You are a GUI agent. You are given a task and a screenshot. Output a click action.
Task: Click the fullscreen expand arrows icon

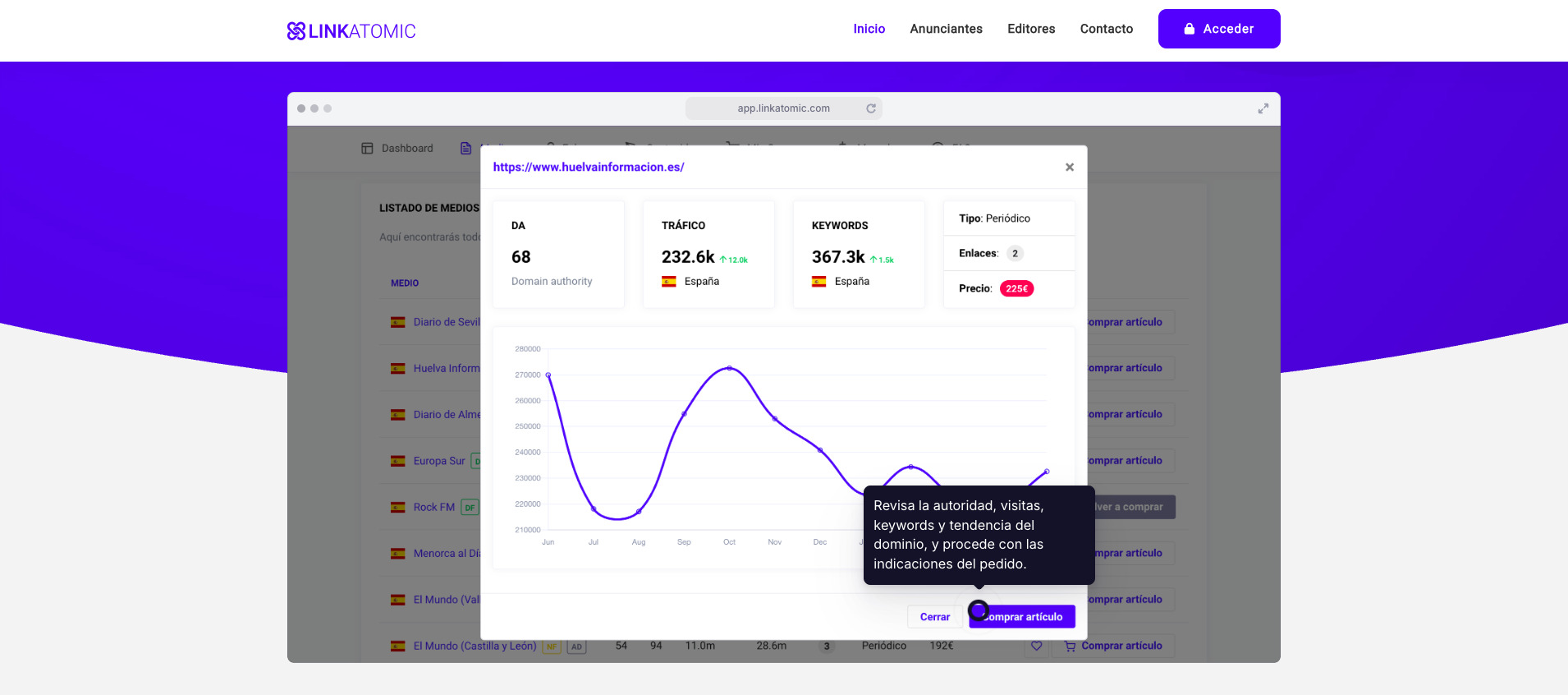coord(1263,108)
